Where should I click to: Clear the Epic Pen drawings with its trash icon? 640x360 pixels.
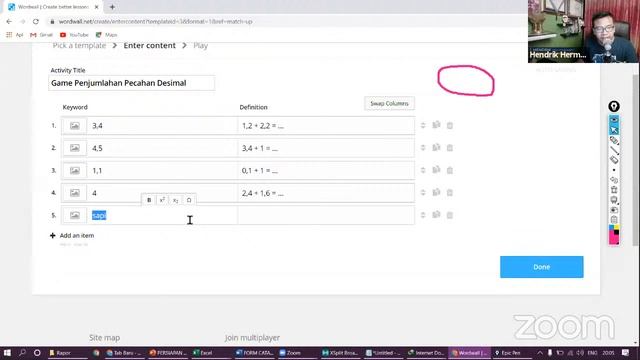(614, 190)
